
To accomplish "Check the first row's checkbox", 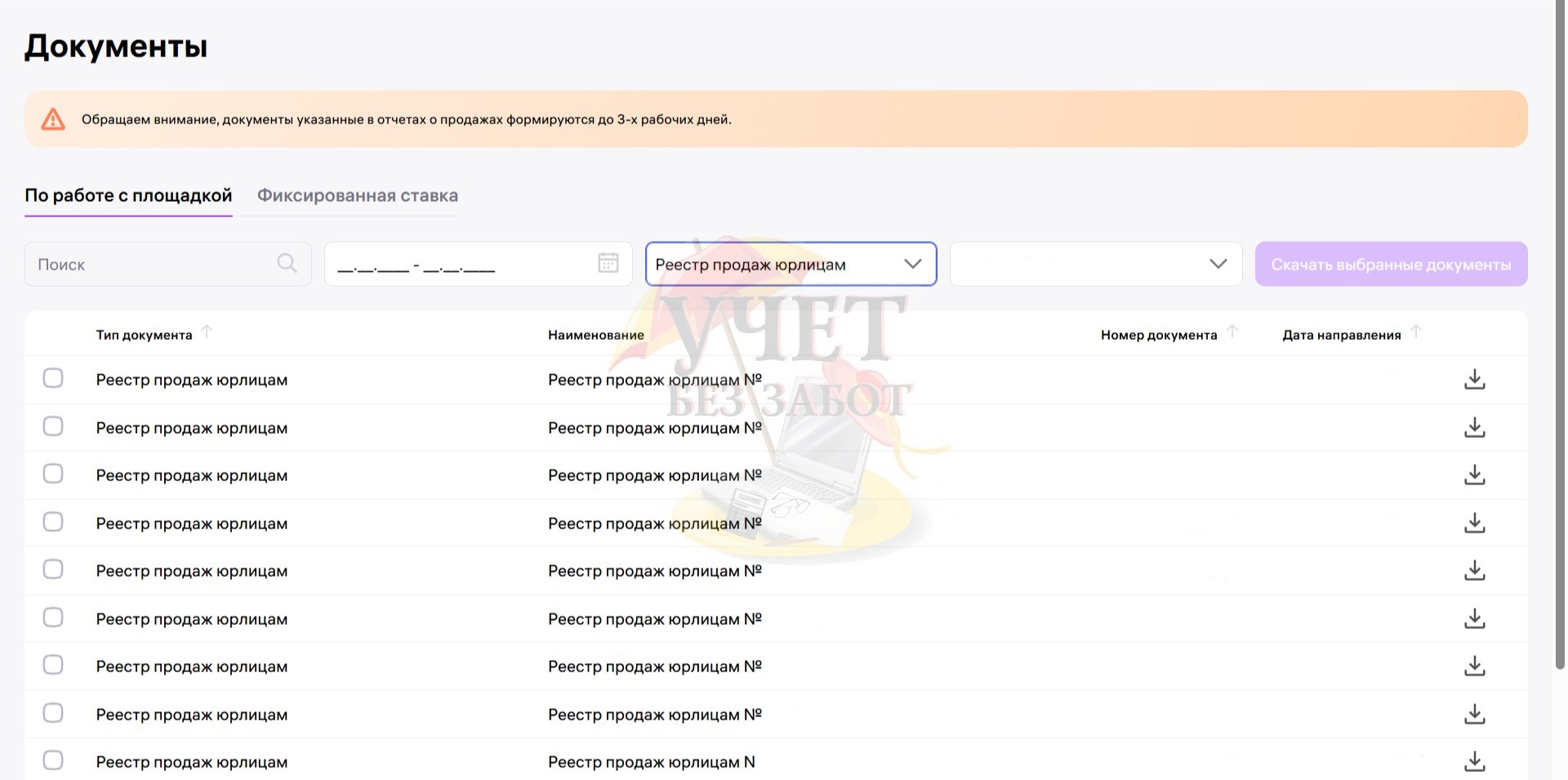I will pyautogui.click(x=53, y=378).
